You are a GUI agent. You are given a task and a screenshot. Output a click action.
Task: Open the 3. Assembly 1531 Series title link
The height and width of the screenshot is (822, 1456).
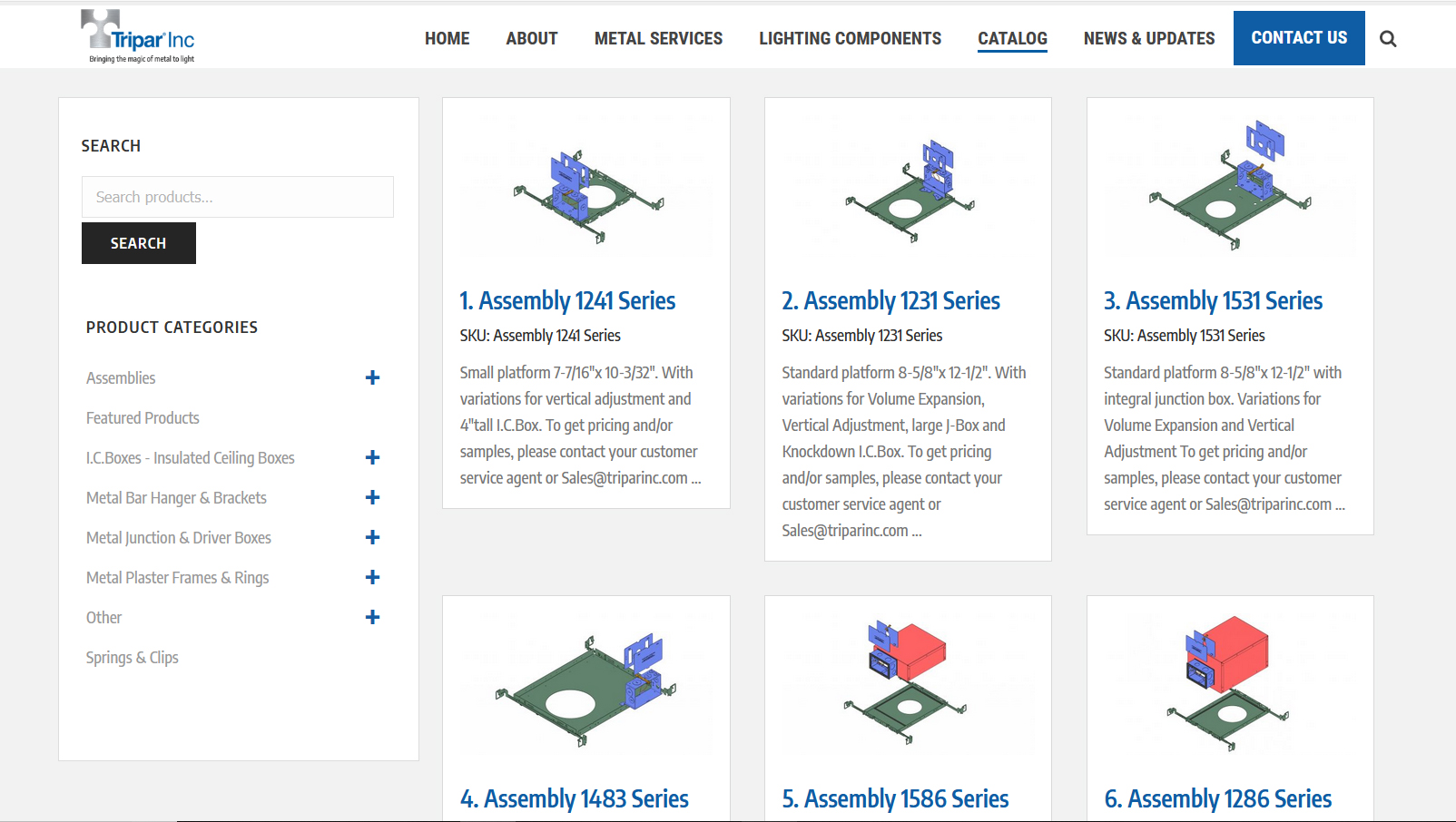point(1213,300)
